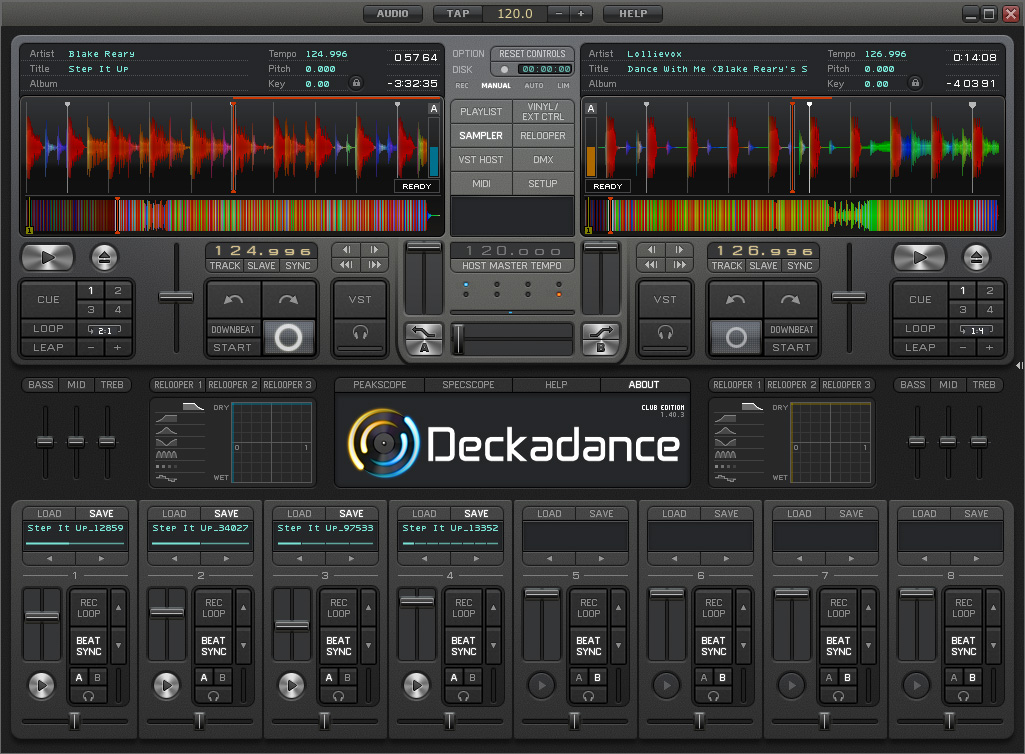Open the SETUP panel
Viewport: 1025px width, 754px height.
[541, 183]
